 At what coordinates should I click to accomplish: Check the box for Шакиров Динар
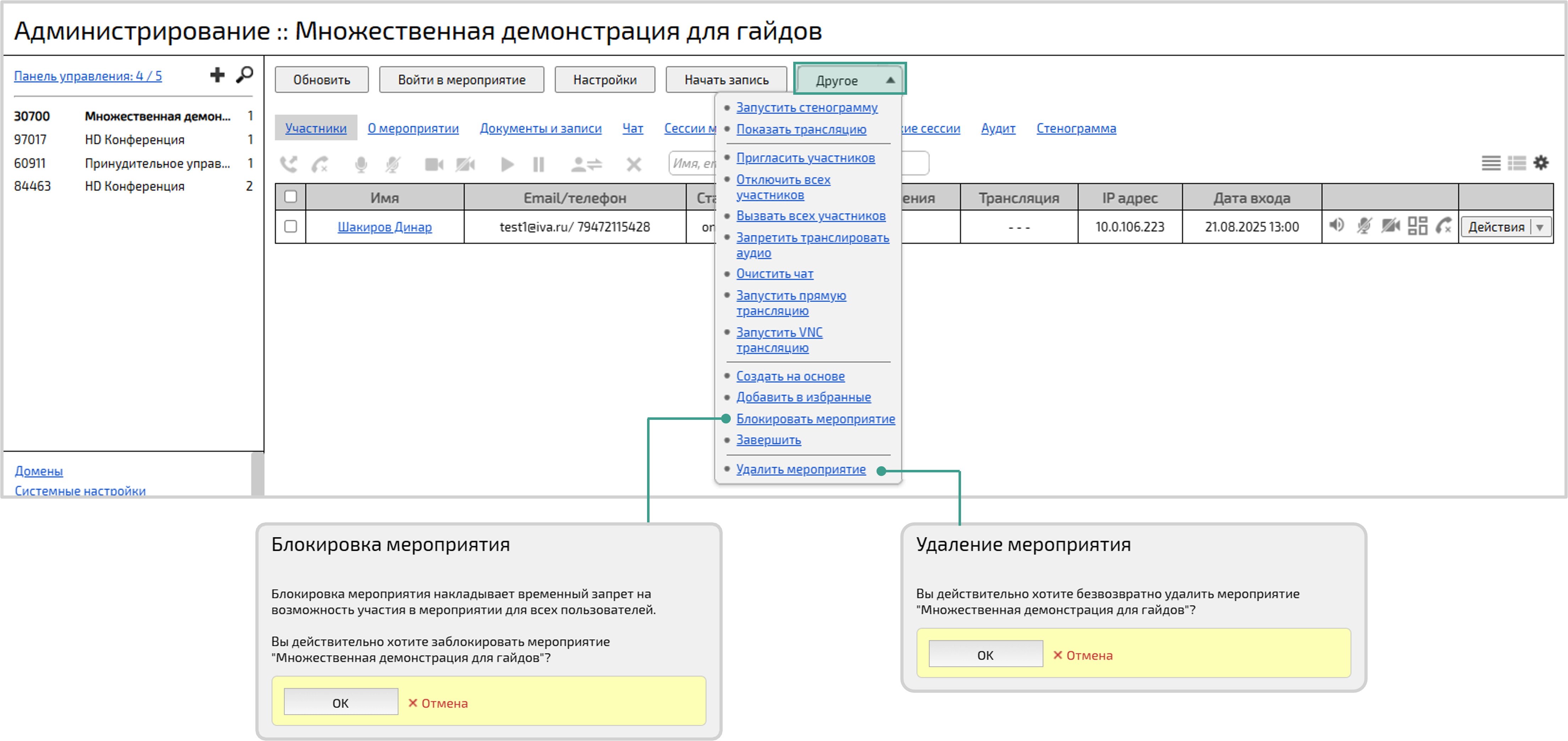pos(291,226)
